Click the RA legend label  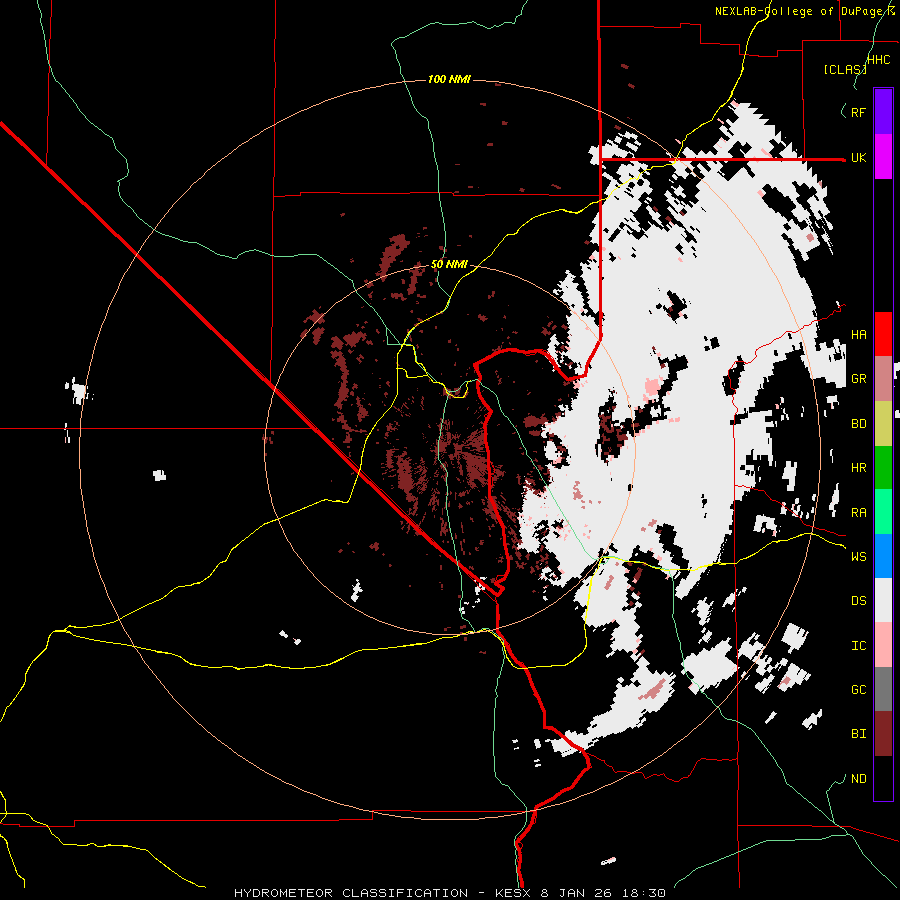pos(858,513)
